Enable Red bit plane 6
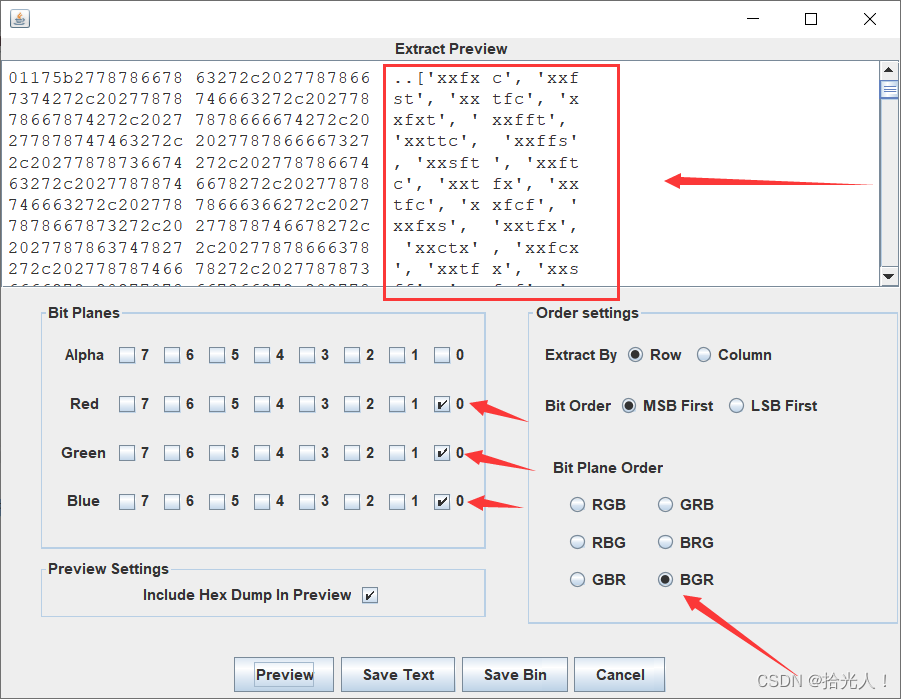The width and height of the screenshot is (901, 699). point(172,404)
